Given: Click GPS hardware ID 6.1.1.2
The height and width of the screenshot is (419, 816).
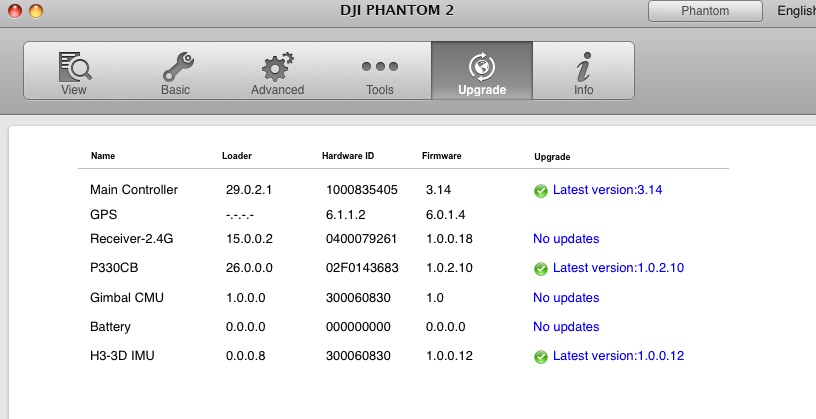Looking at the screenshot, I should pyautogui.click(x=346, y=214).
